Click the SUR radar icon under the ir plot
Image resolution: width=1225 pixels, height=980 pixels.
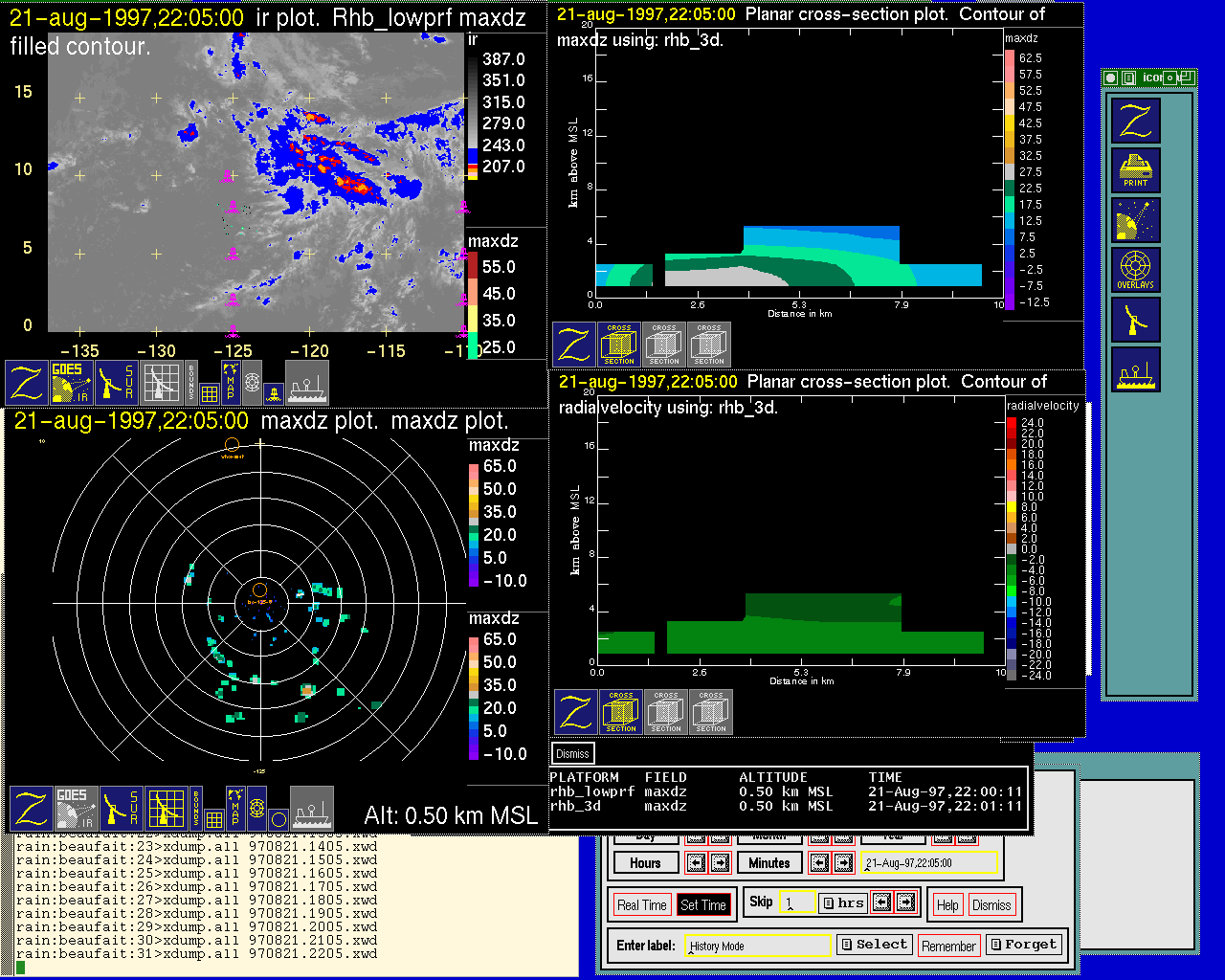117,383
